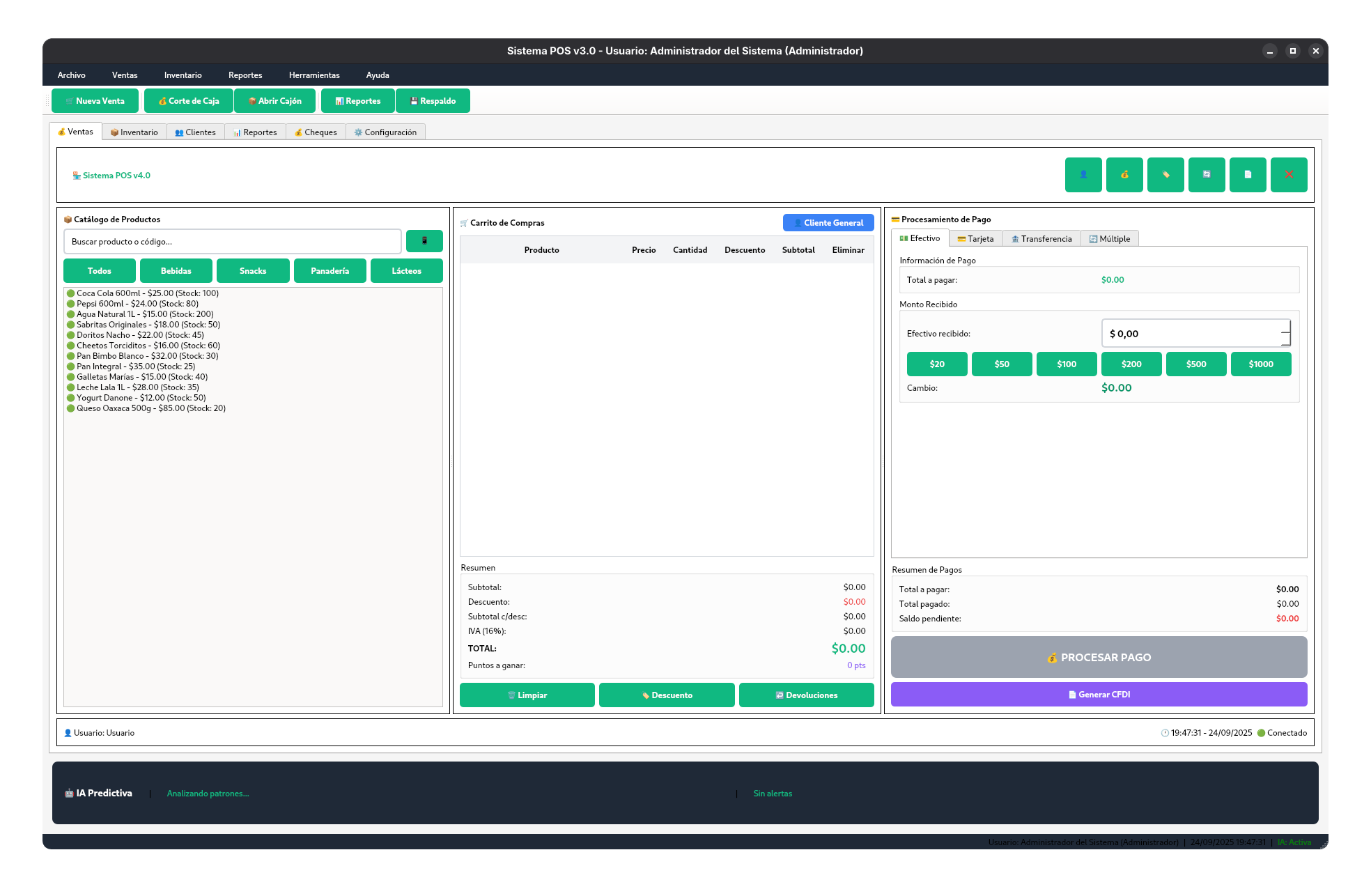Filter catalog by Lácteos category
The height and width of the screenshot is (896, 1371).
click(406, 271)
